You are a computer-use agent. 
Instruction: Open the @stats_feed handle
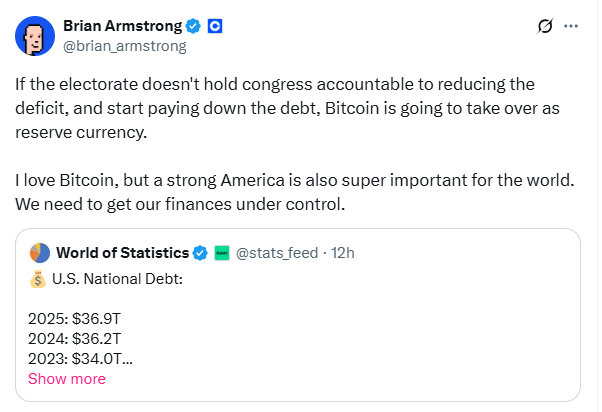point(276,253)
